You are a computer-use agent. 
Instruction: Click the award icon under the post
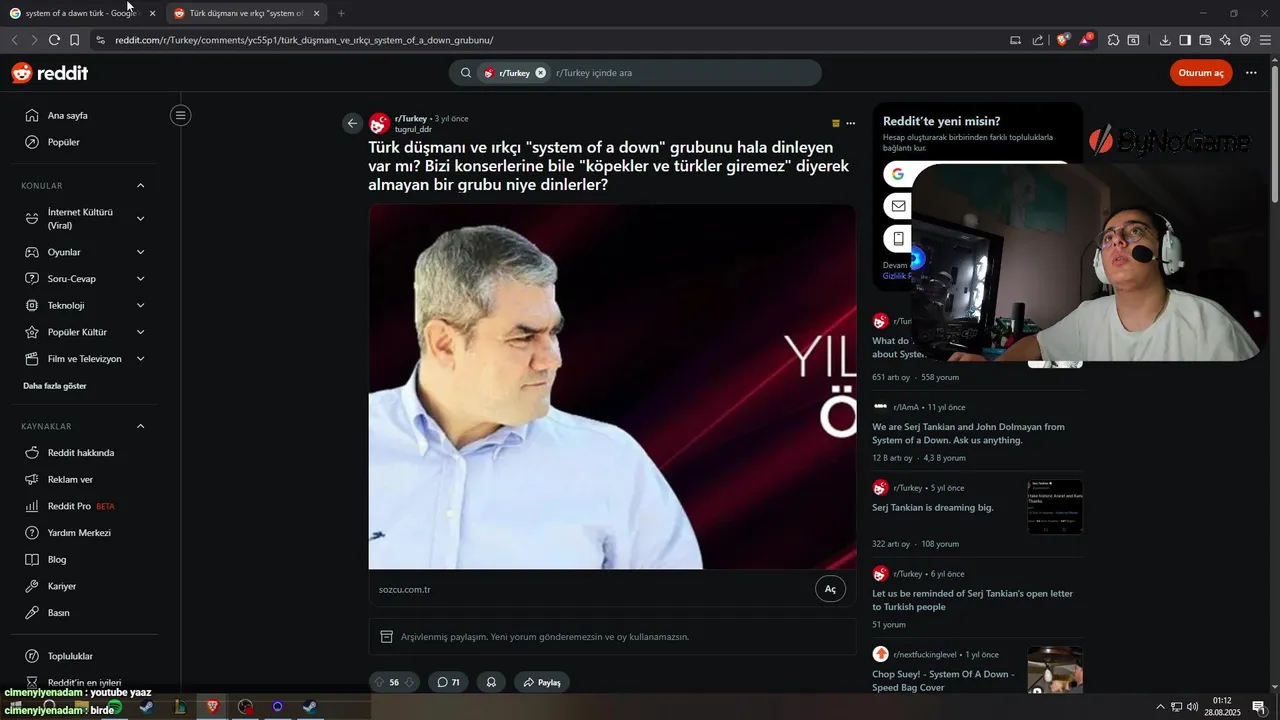[491, 682]
